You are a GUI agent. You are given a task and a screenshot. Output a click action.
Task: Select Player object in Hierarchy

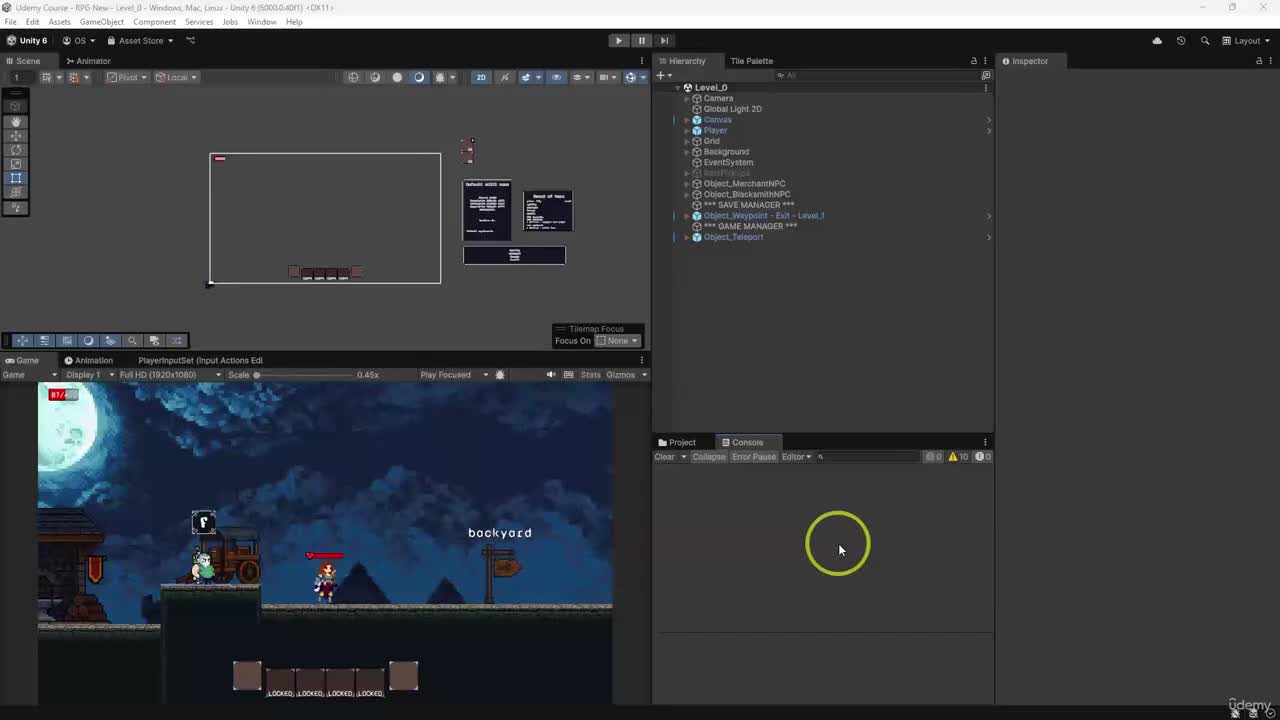[715, 131]
